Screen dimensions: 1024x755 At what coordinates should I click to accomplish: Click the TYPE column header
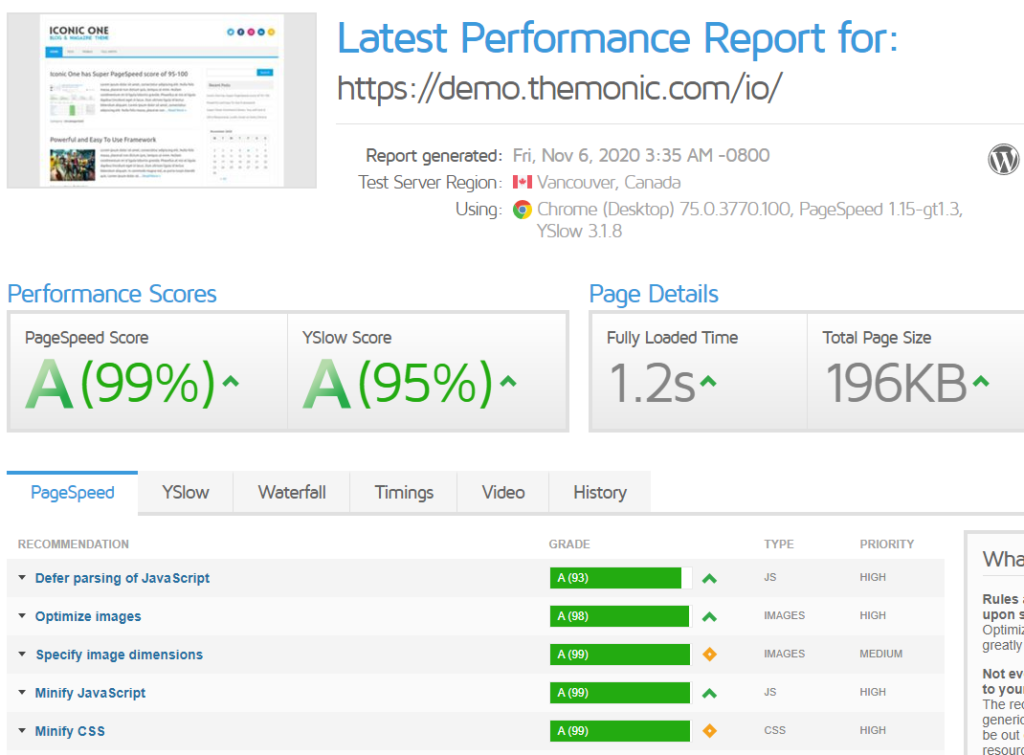click(x=779, y=544)
